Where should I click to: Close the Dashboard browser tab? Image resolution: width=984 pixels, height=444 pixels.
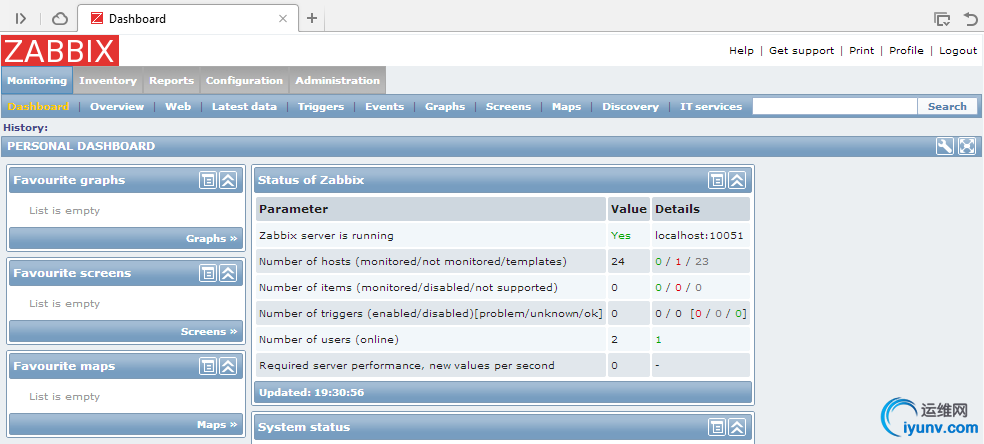click(x=283, y=19)
